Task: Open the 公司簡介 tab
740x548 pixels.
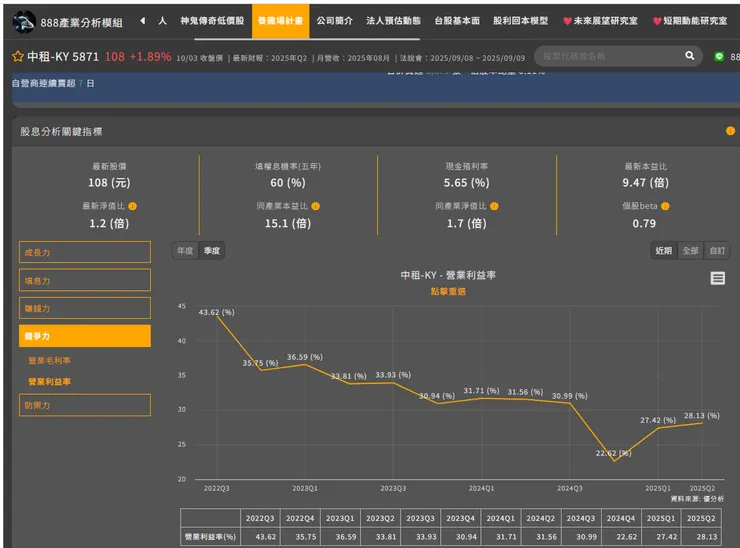Action: coord(335,21)
